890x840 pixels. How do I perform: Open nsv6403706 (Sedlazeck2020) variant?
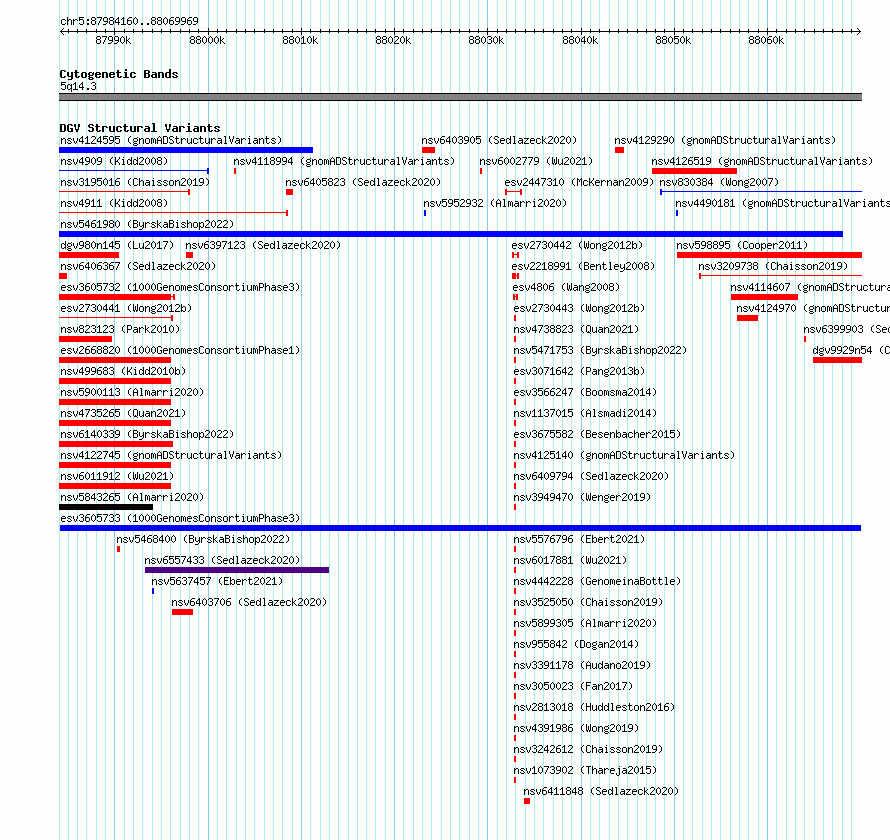[249, 602]
